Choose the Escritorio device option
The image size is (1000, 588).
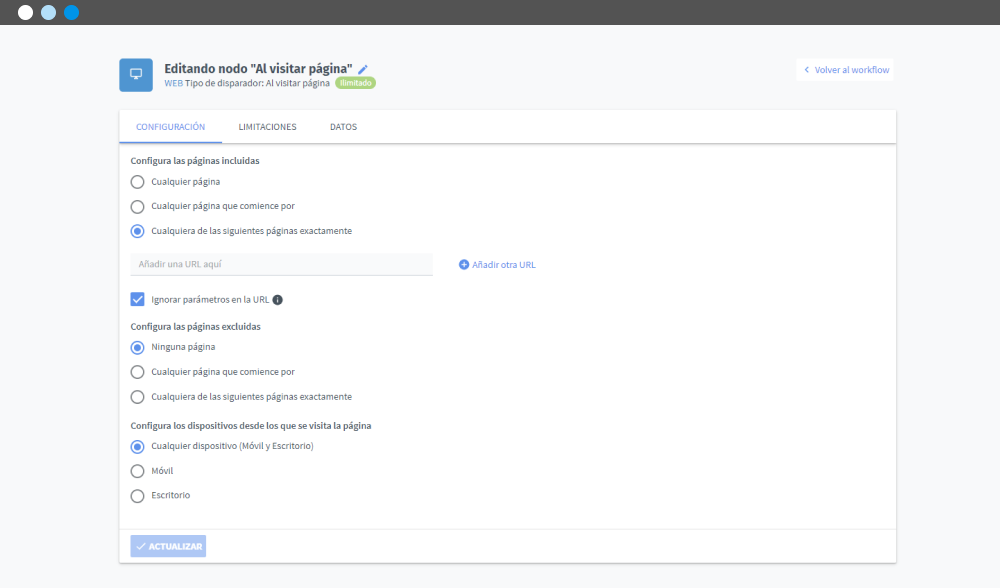click(x=138, y=495)
